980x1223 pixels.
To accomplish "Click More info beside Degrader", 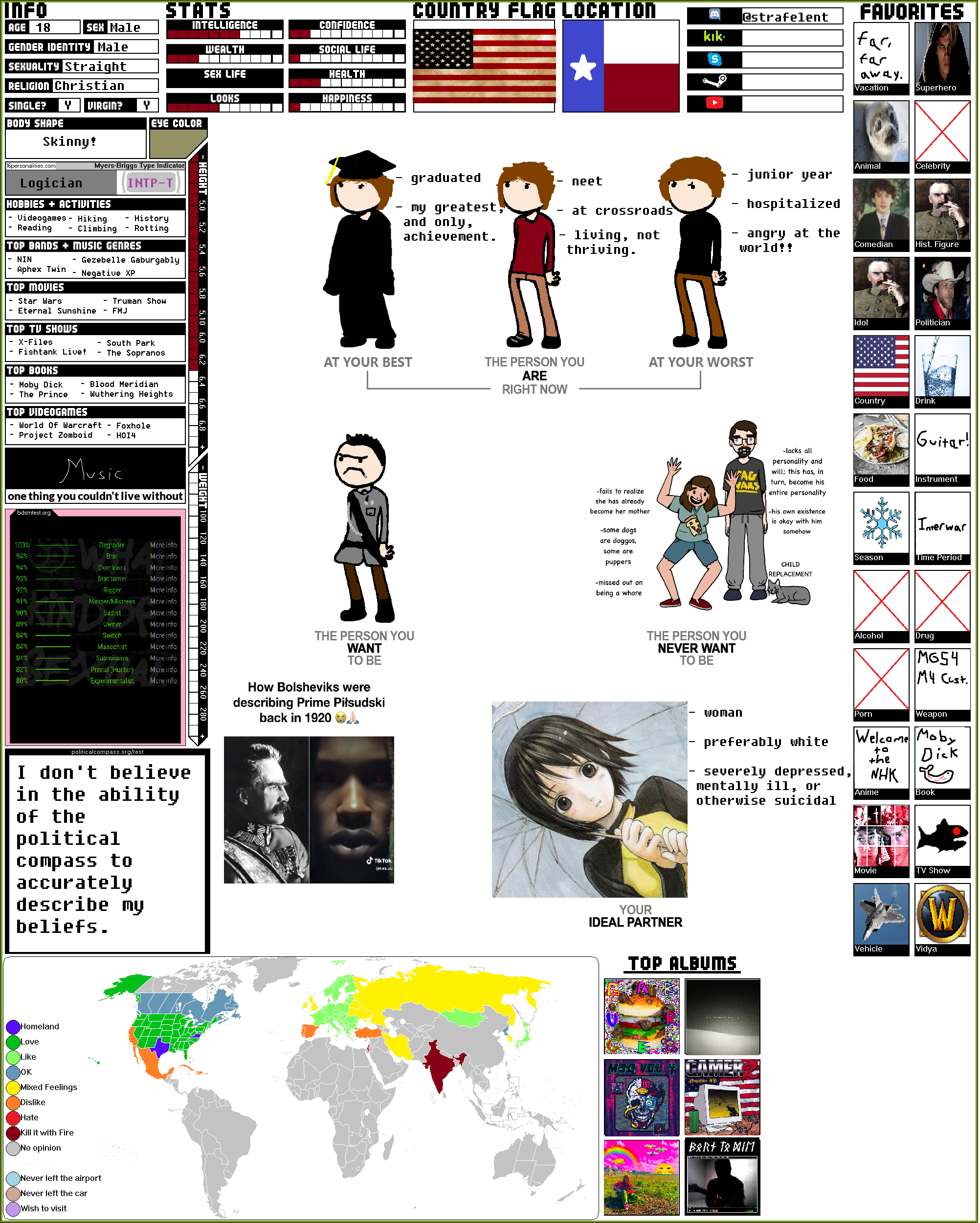I will click(163, 545).
